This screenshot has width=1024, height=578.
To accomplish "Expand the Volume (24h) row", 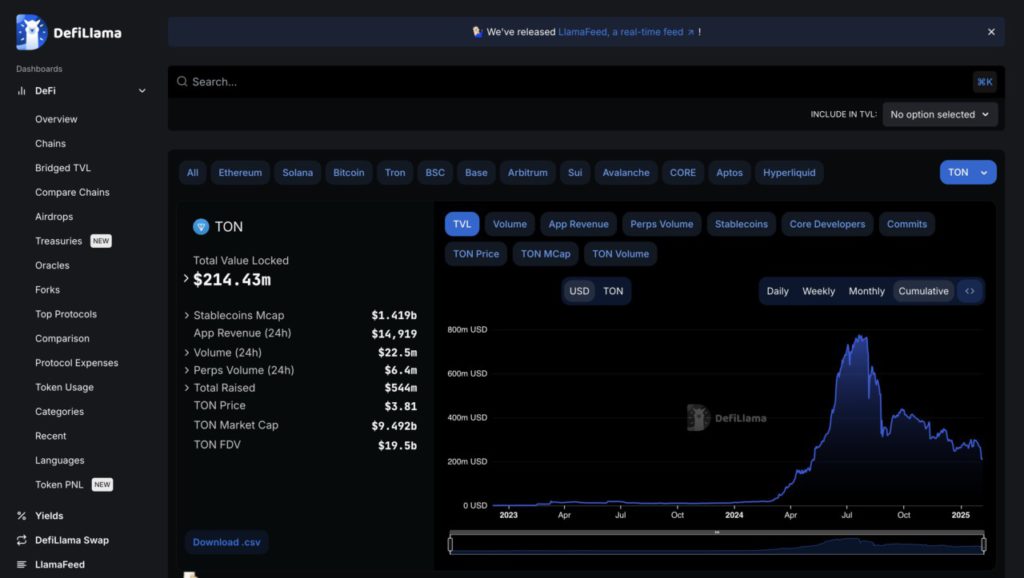I will click(187, 353).
